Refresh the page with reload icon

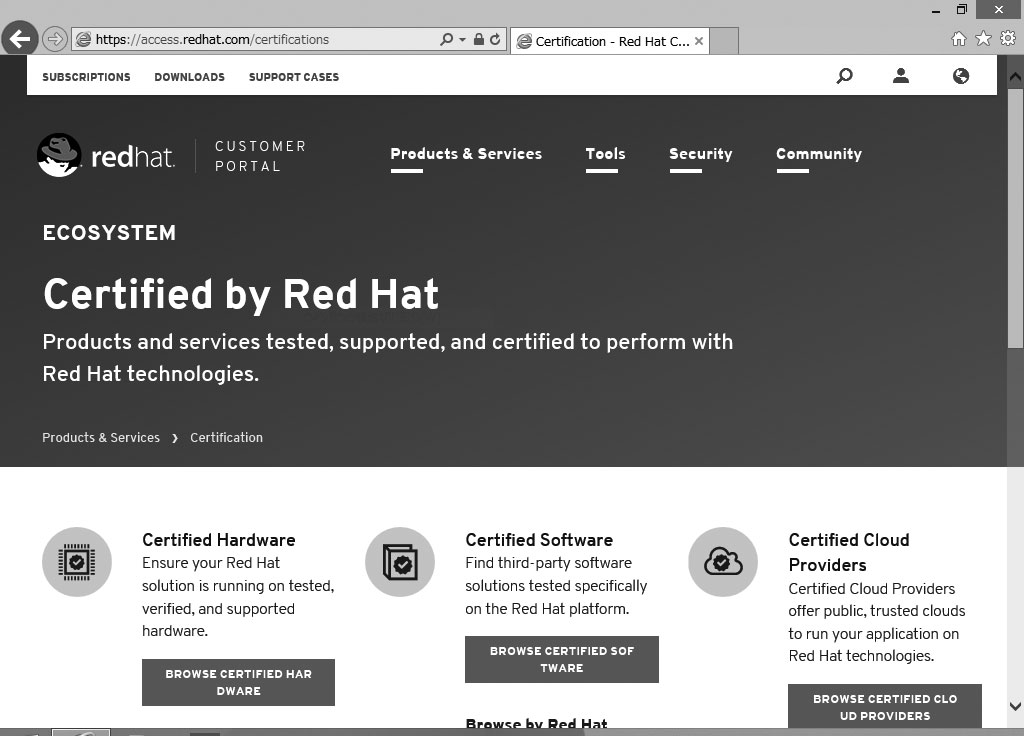(495, 39)
